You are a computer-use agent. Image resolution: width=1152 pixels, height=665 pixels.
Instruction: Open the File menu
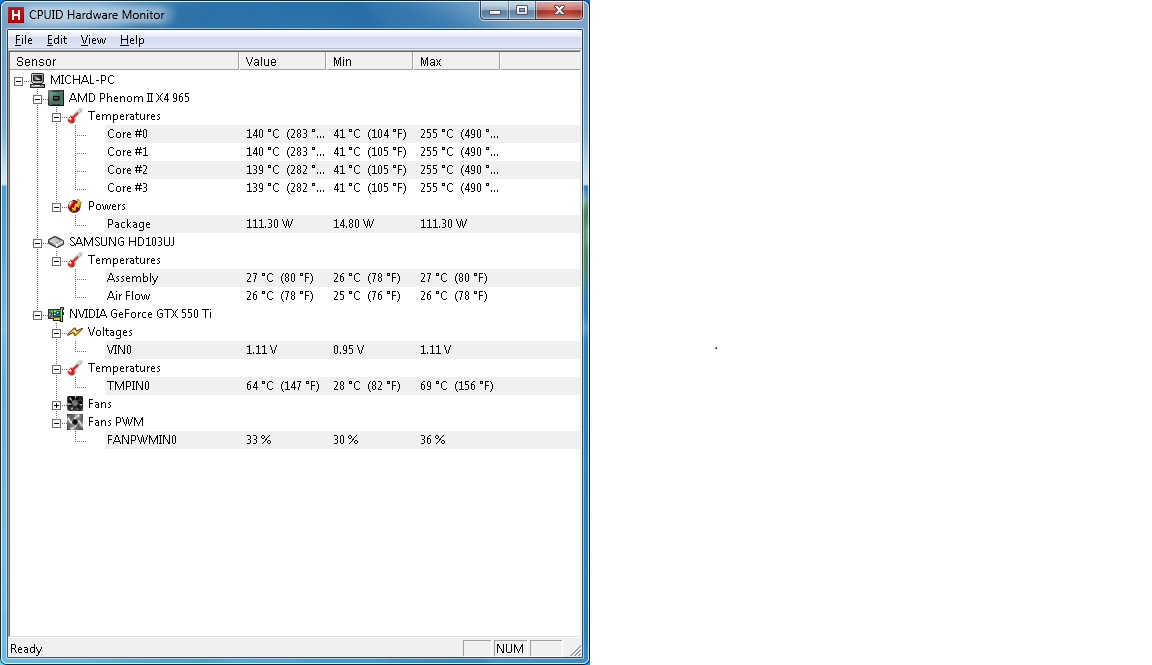pos(24,40)
